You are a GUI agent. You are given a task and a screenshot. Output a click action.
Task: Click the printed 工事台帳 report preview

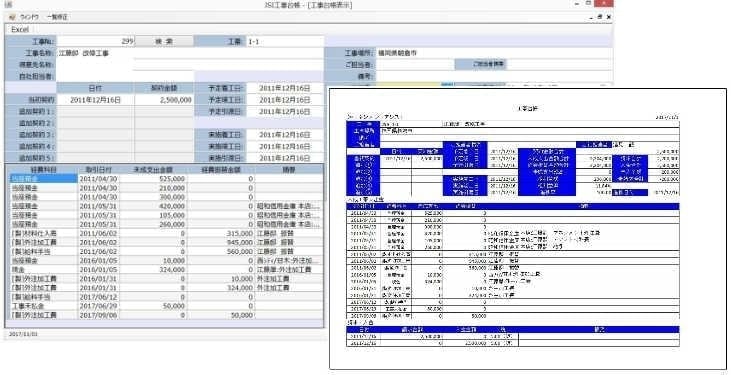point(528,229)
